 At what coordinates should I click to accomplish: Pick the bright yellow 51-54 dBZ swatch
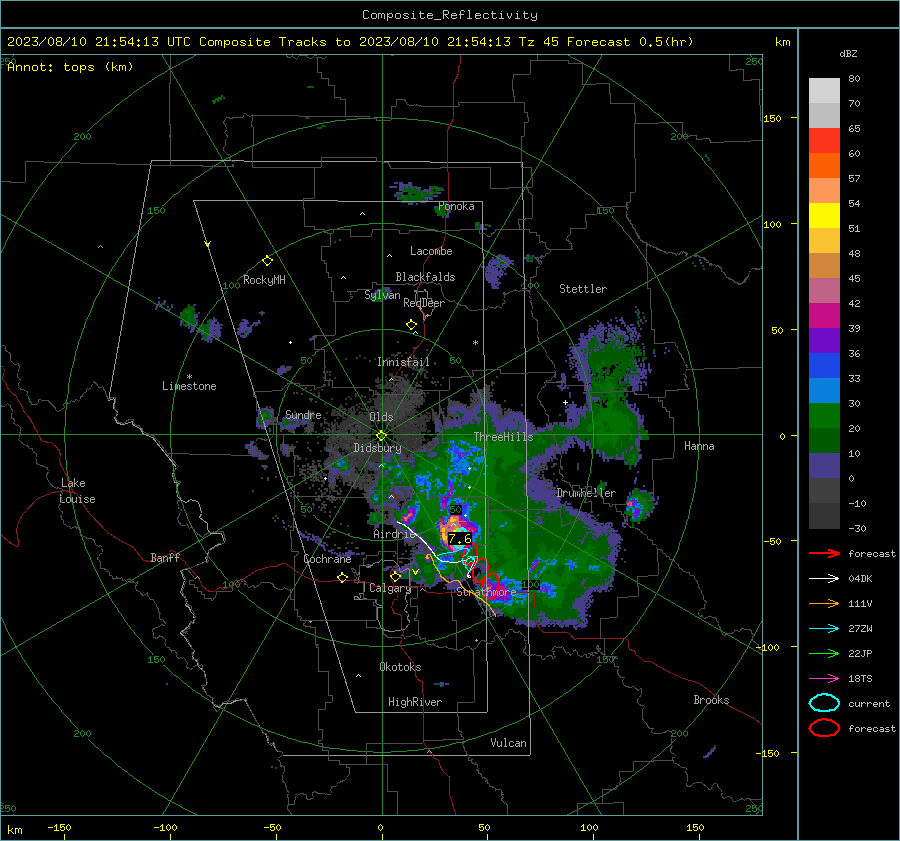click(x=824, y=216)
